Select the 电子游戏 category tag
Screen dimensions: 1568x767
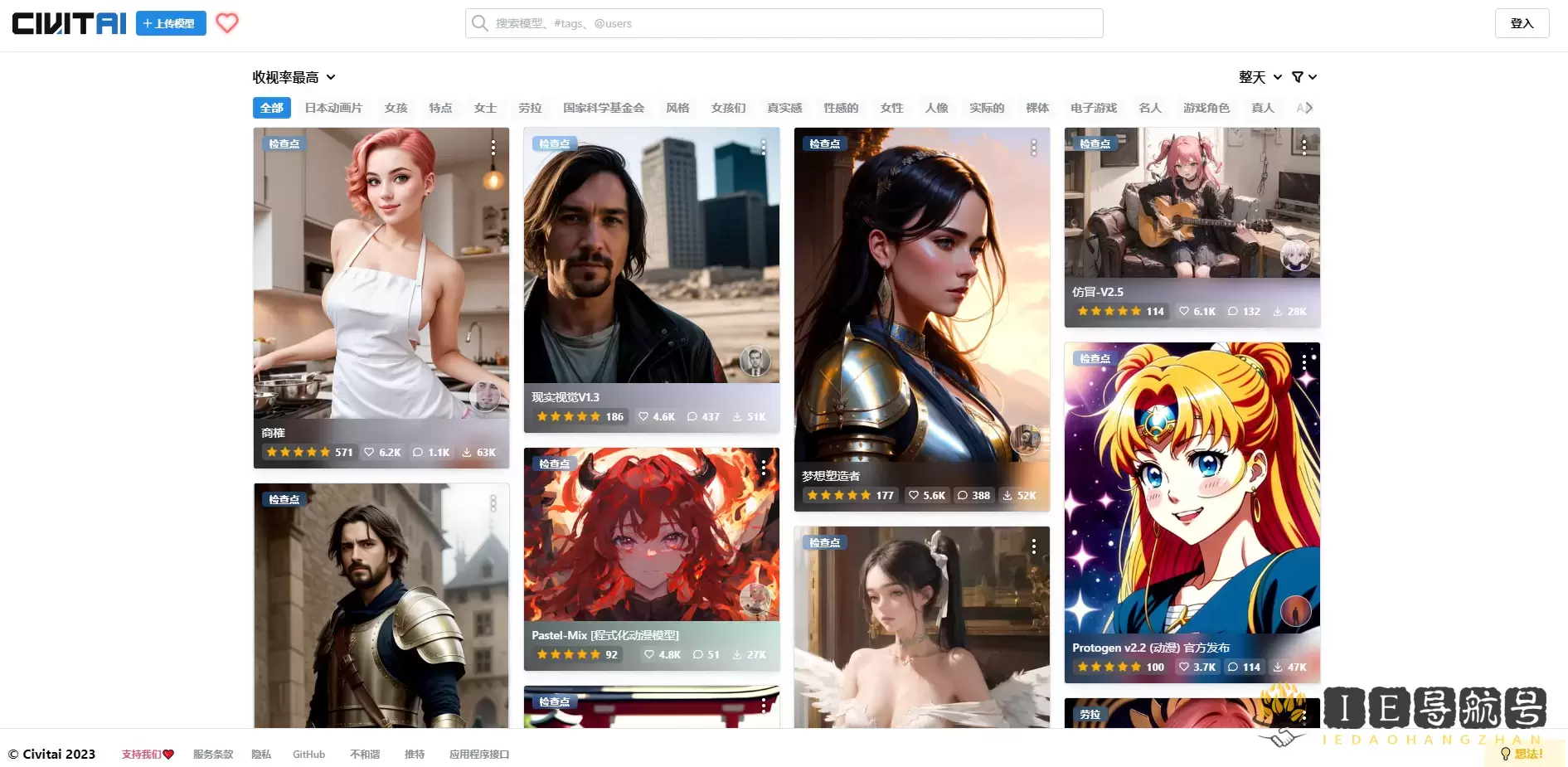1093,108
